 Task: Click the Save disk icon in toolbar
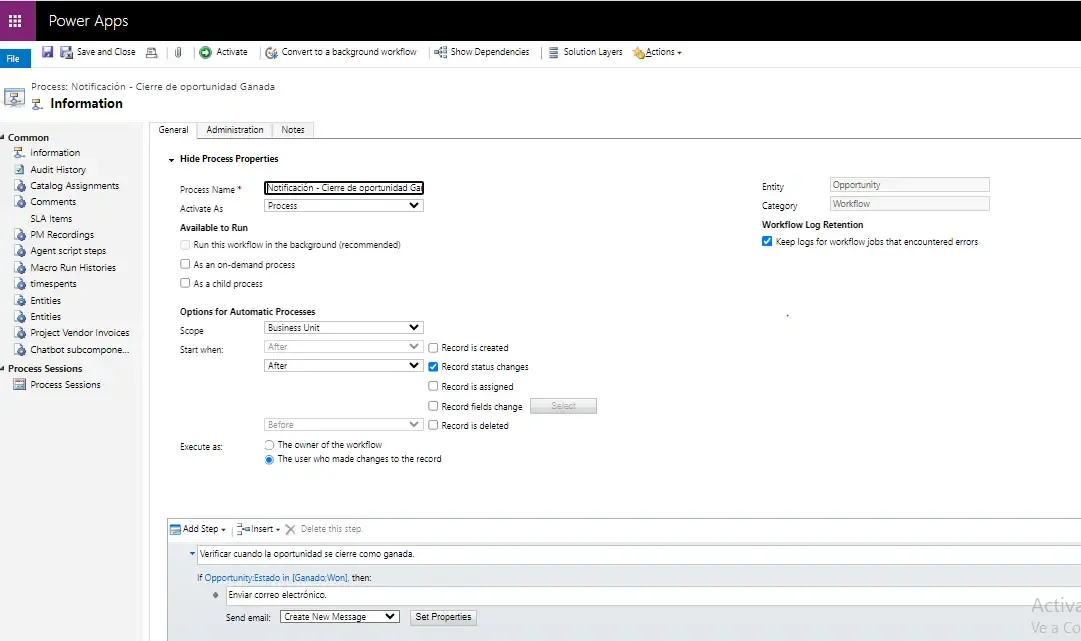pos(47,52)
